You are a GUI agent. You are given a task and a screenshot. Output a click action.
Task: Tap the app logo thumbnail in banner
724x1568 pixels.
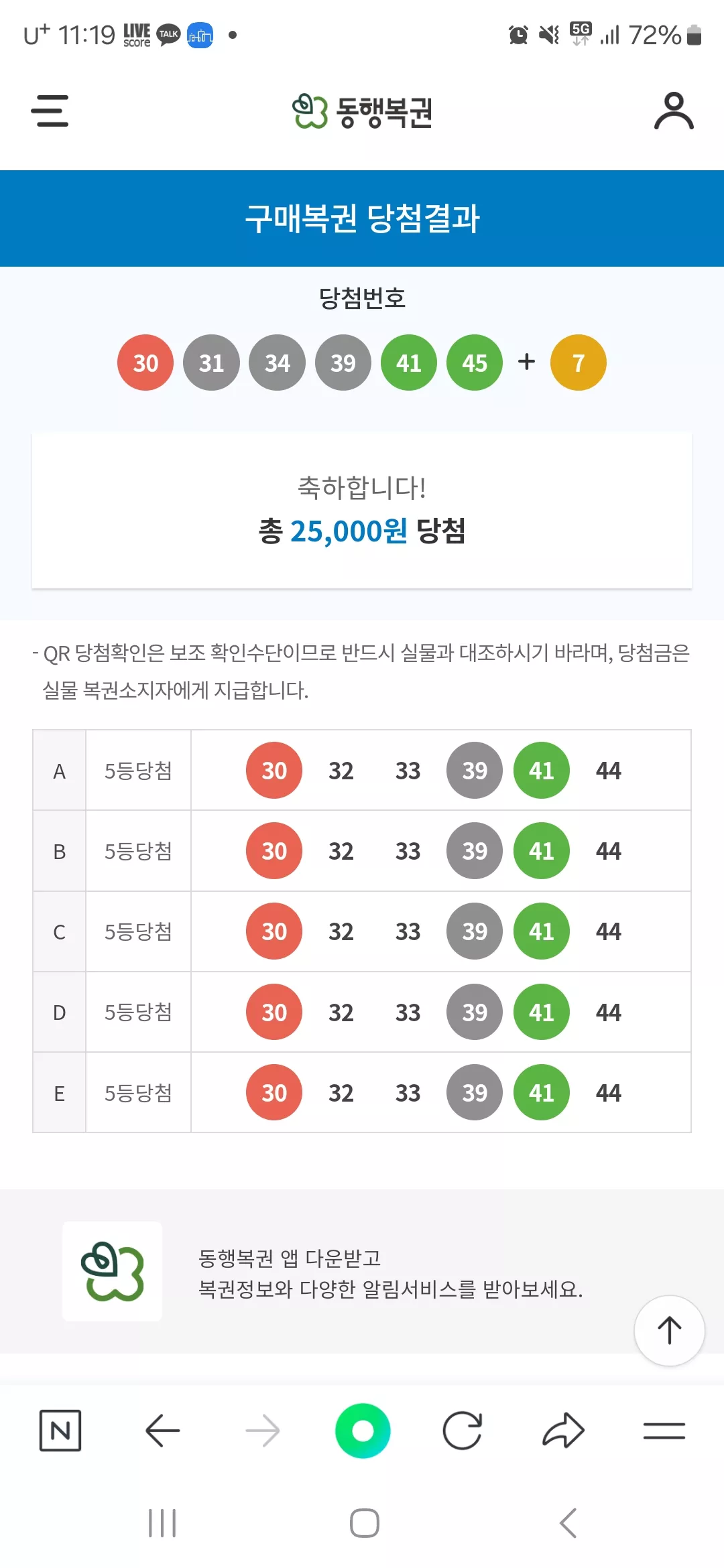[113, 1271]
